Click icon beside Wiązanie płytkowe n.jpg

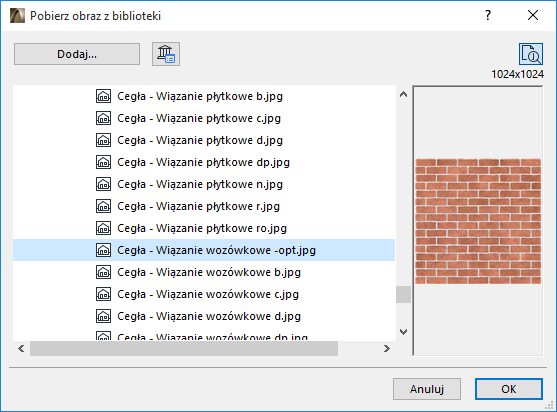click(103, 184)
